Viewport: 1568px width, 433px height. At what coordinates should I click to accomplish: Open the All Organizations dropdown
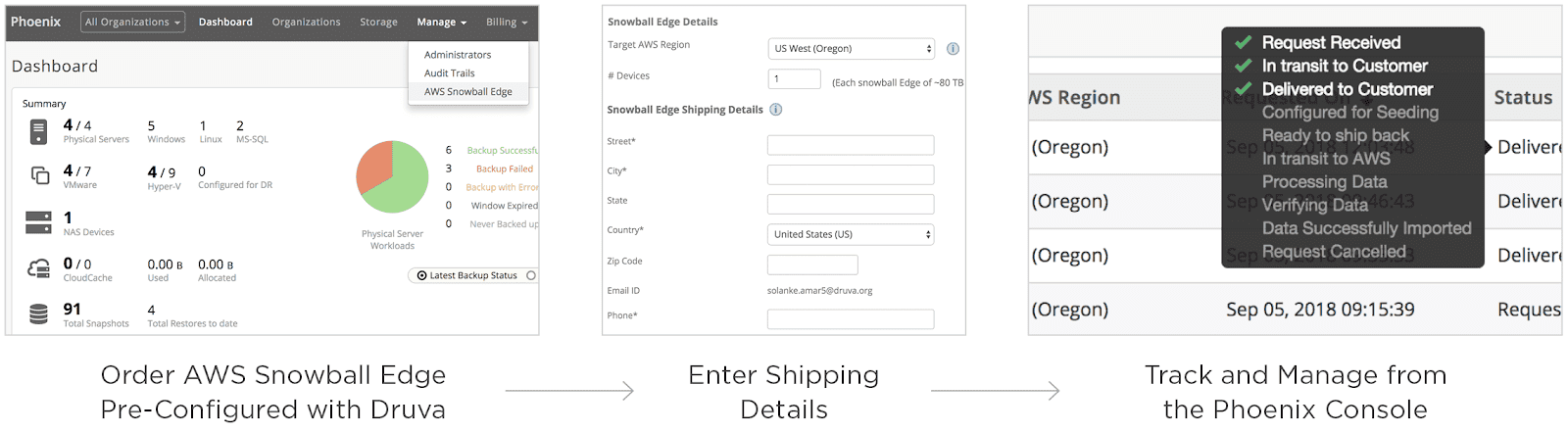pos(133,23)
